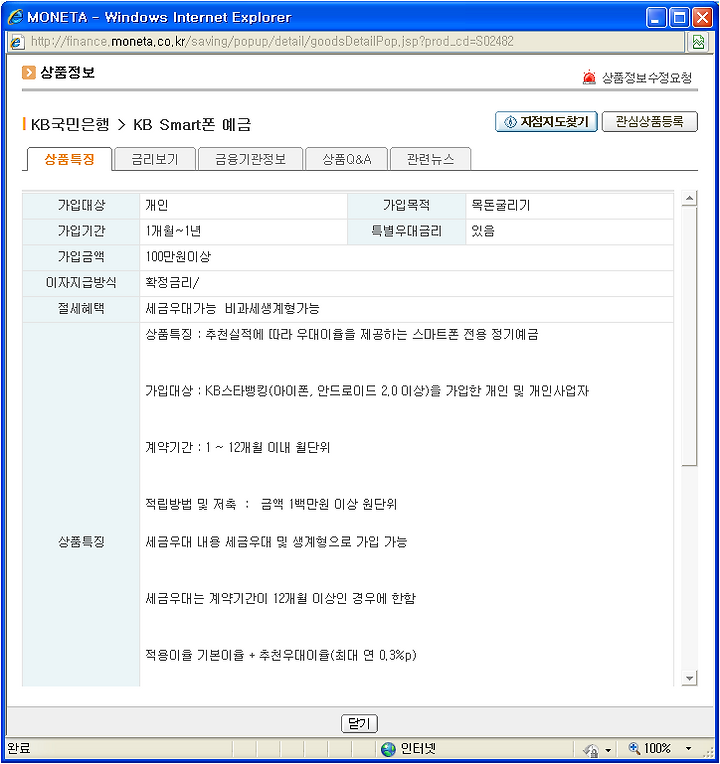Click the 특별우대금리 header cell
Viewport: 720px width, 764px height.
point(406,231)
